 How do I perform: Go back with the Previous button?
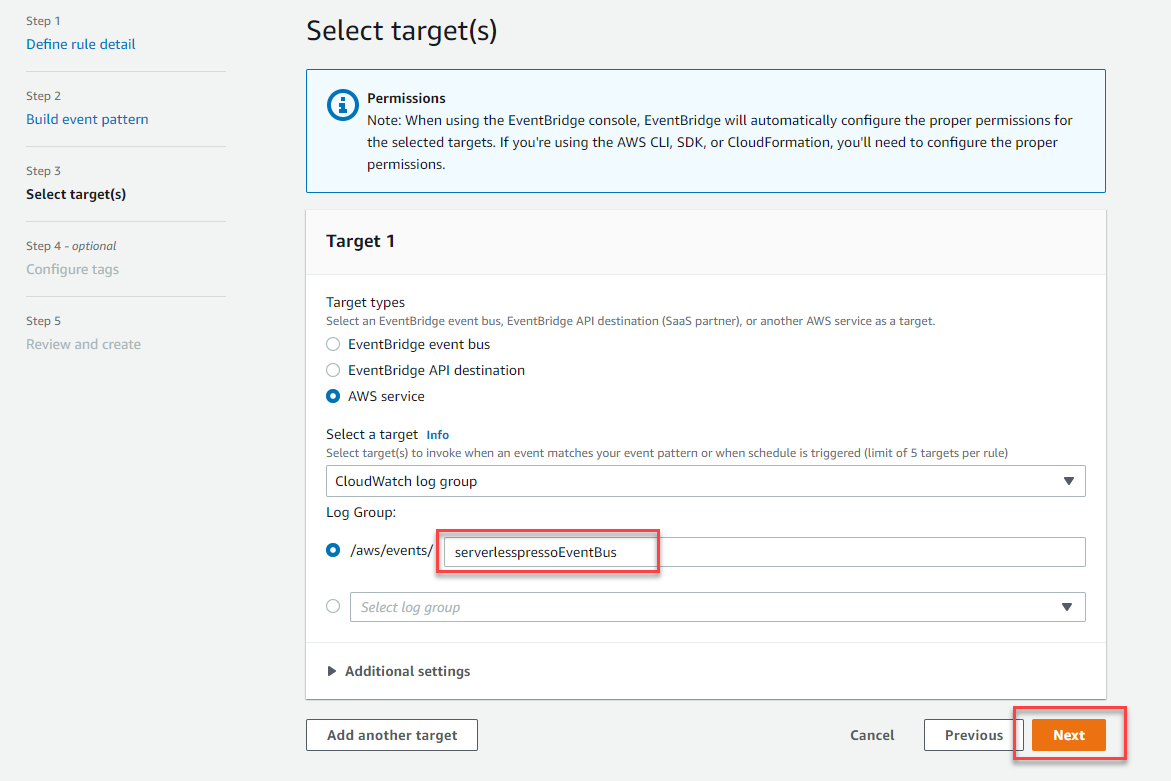[x=974, y=735]
